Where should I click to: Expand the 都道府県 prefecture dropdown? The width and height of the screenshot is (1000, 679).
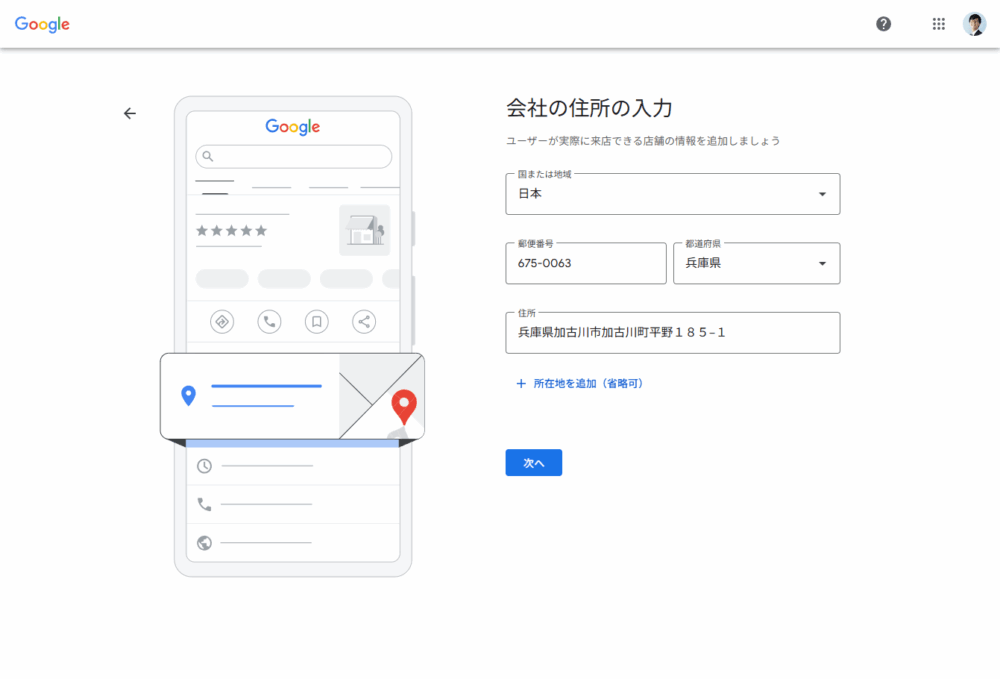click(756, 264)
